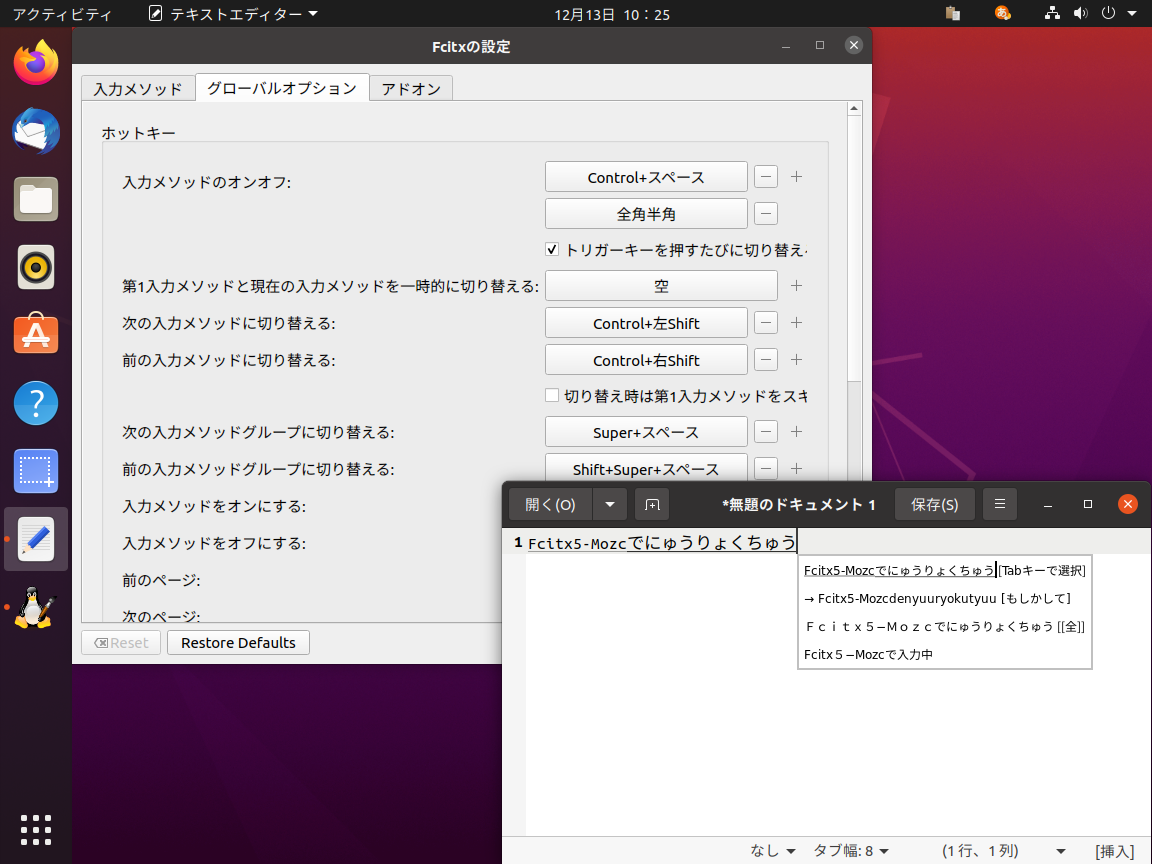Click the network icon in top bar
The image size is (1152, 864).
tap(1052, 13)
